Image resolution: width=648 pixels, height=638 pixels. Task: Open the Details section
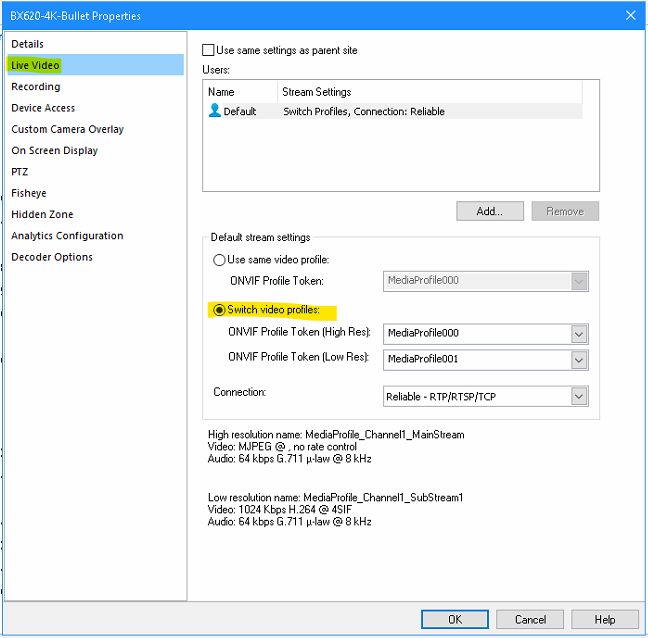(27, 44)
